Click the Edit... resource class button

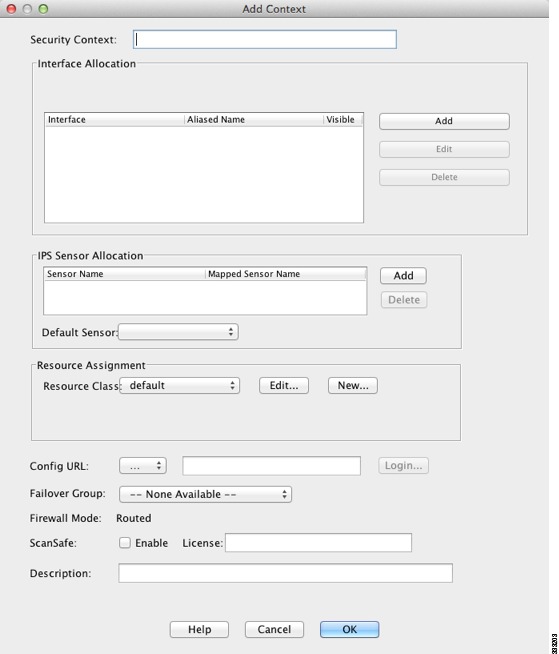284,385
